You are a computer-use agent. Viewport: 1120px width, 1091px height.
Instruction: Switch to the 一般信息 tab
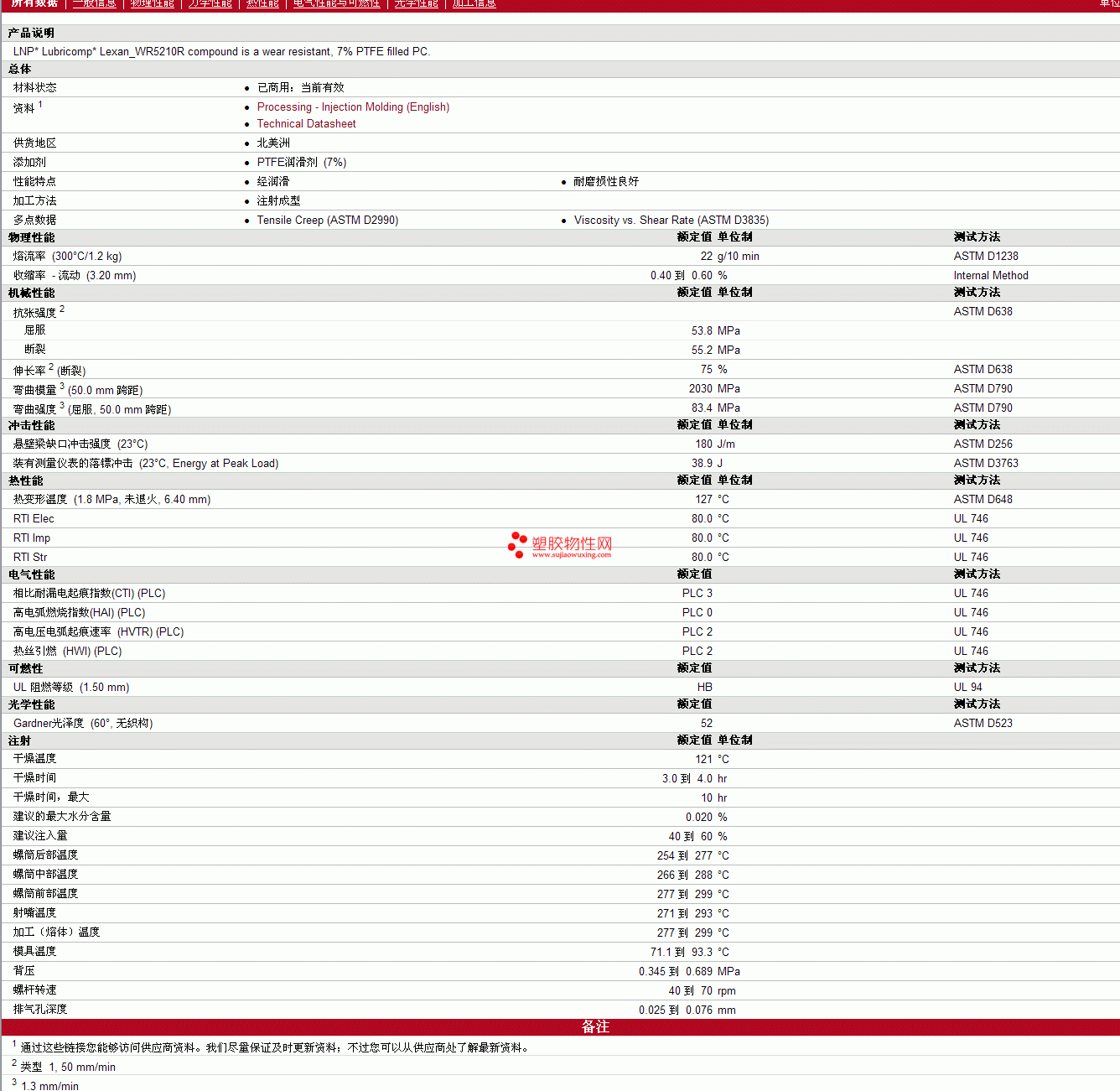(95, 3)
